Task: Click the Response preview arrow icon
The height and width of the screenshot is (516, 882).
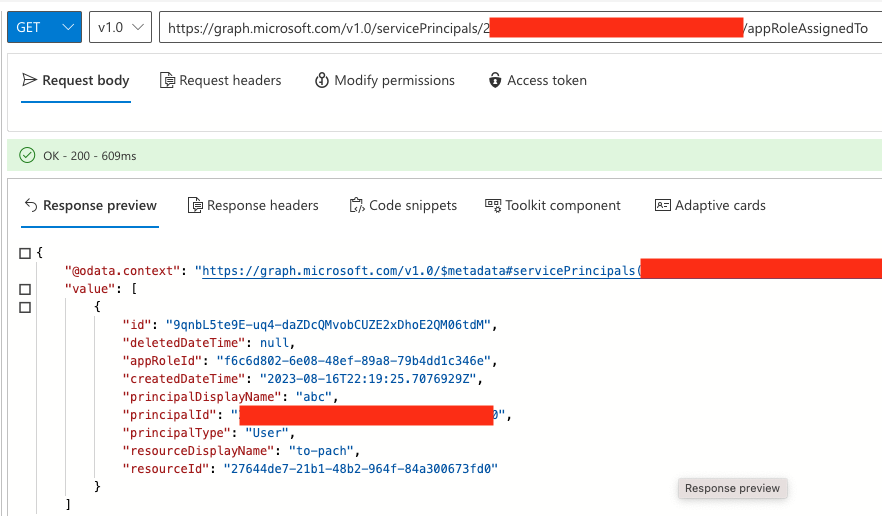Action: [30, 205]
